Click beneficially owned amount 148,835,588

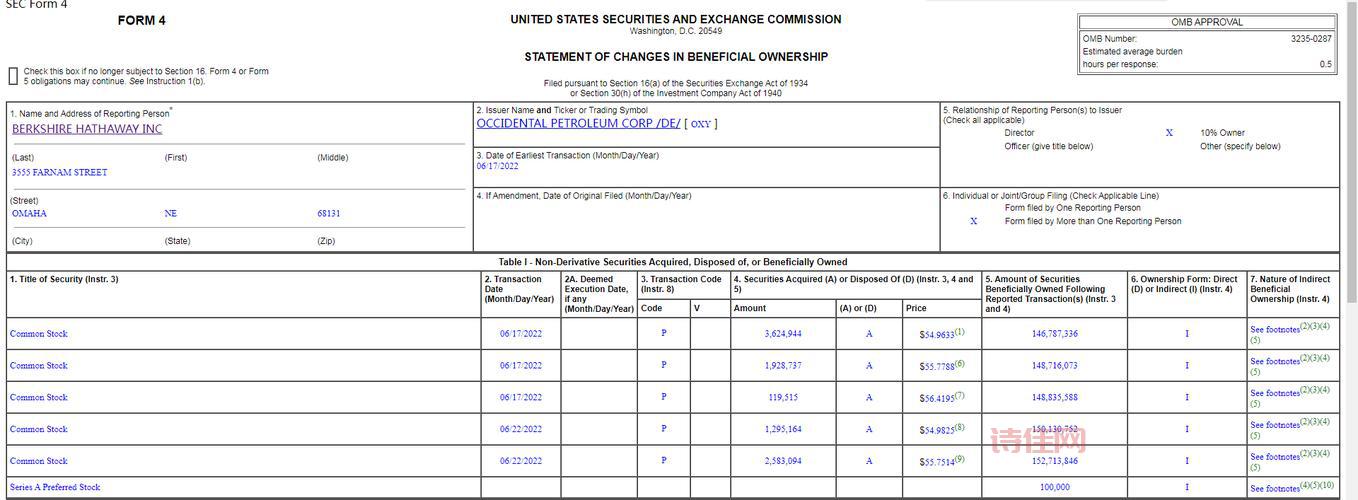point(1055,398)
